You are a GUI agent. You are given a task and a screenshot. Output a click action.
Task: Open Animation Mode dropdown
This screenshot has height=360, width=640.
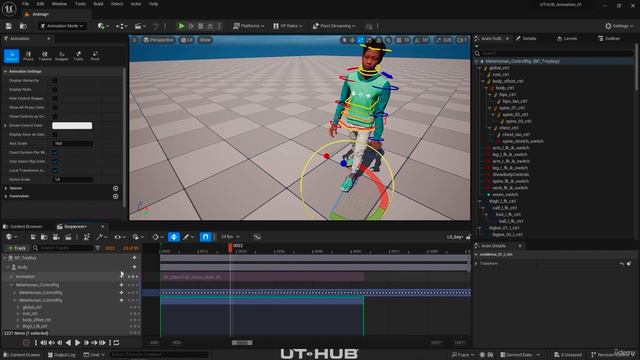[x=62, y=26]
